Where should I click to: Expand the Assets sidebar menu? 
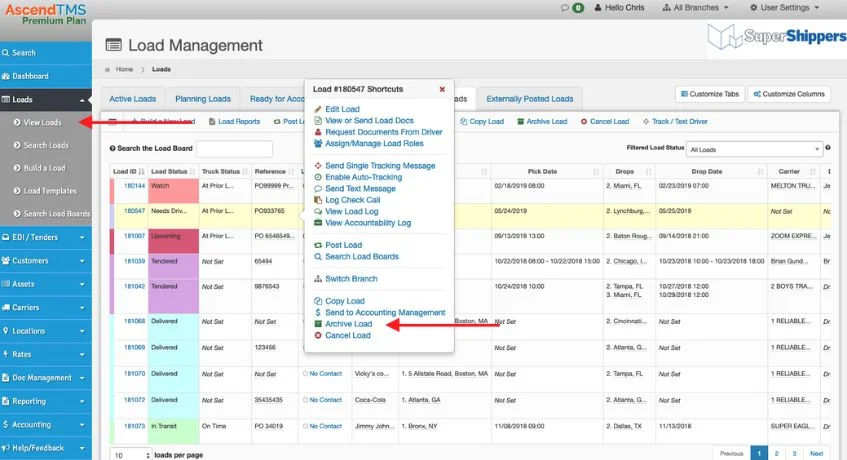[82, 285]
